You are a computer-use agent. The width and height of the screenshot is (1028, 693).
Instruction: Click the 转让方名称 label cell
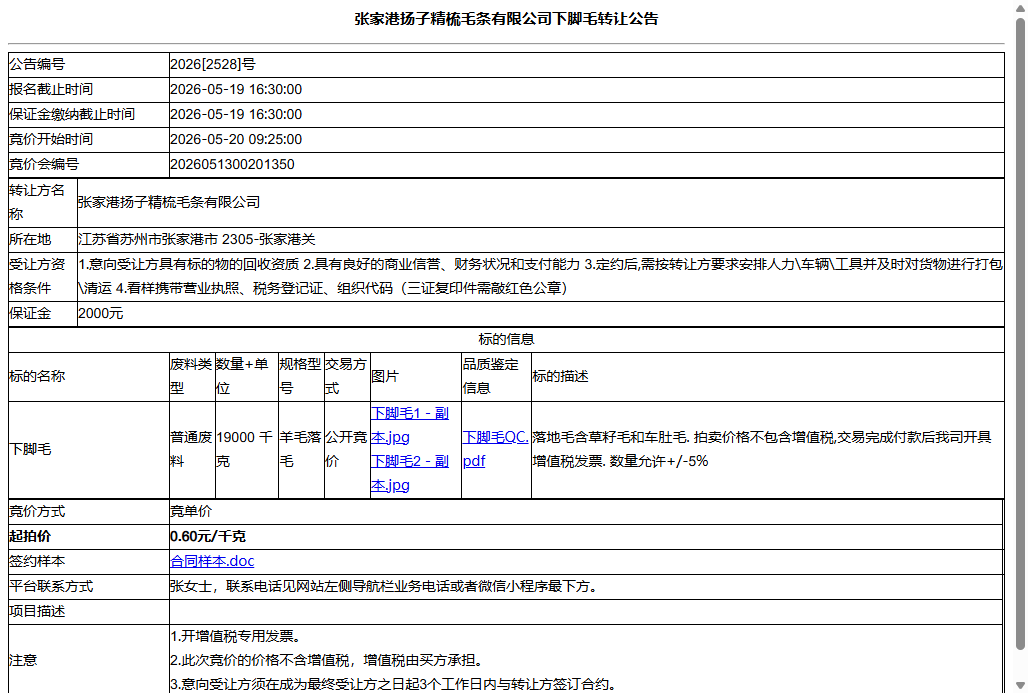(x=43, y=203)
